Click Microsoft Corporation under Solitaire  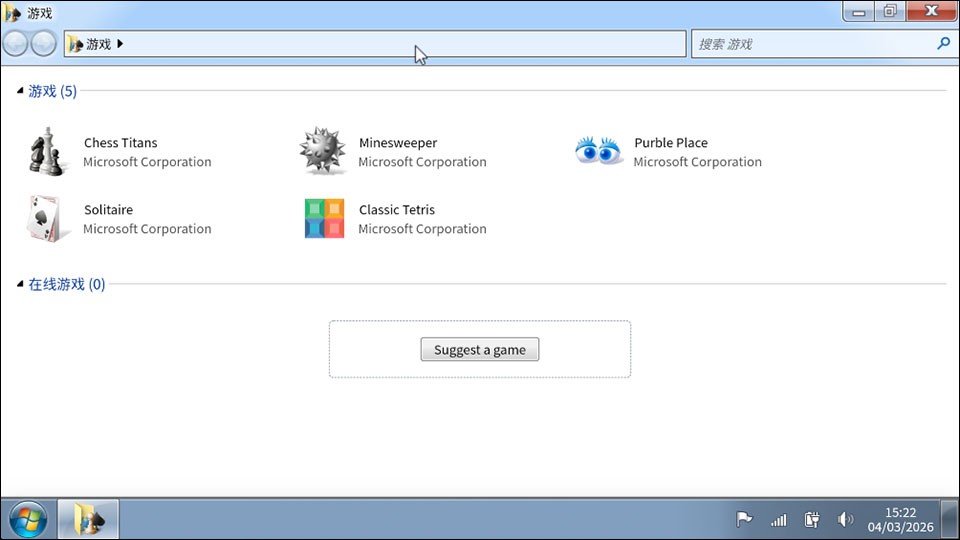[148, 228]
